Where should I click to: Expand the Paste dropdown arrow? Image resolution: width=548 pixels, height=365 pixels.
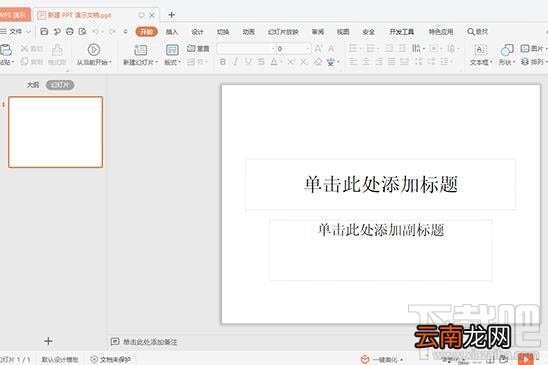pyautogui.click(x=13, y=63)
